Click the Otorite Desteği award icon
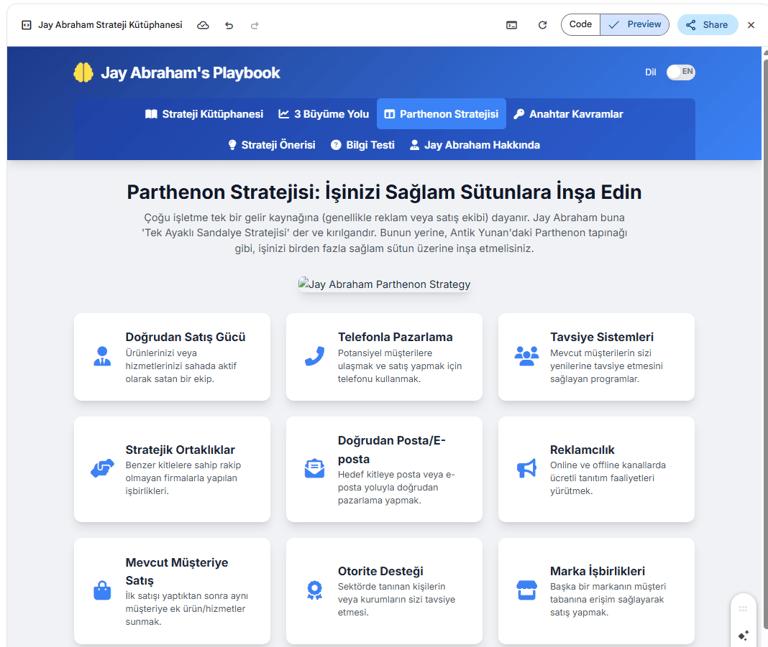The width and height of the screenshot is (768, 647). 314,590
